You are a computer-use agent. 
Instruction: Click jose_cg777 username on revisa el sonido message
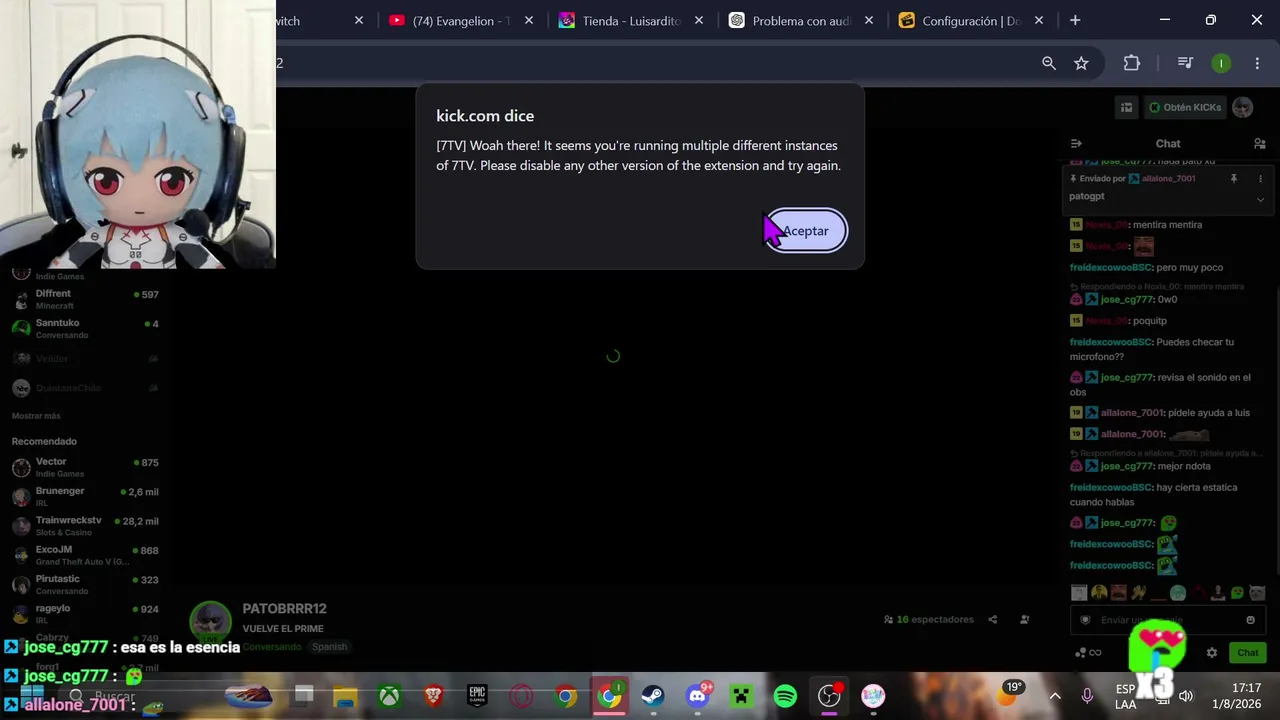[x=1127, y=378]
